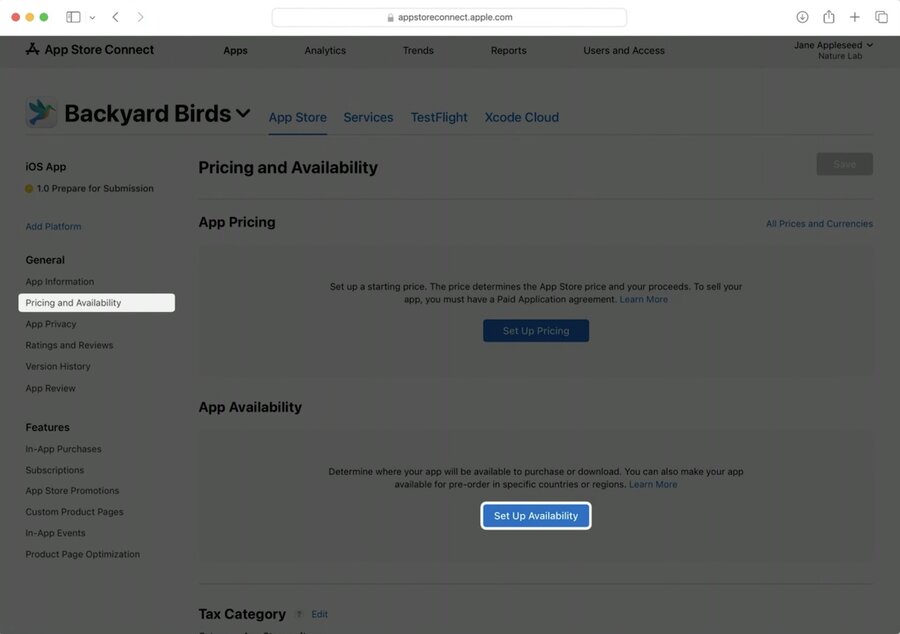Click the Add Platform link
The width and height of the screenshot is (900, 634).
pyautogui.click(x=53, y=227)
